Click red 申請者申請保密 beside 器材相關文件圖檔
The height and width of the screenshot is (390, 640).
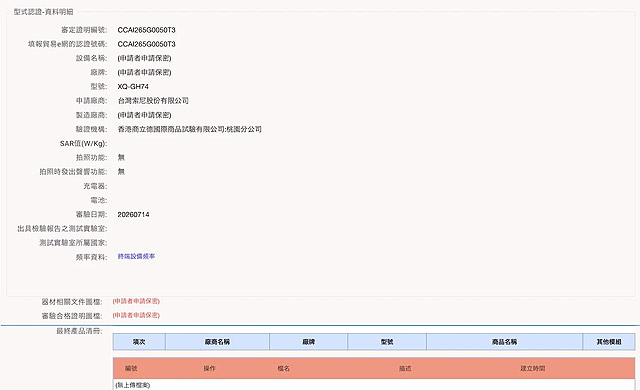pyautogui.click(x=136, y=301)
